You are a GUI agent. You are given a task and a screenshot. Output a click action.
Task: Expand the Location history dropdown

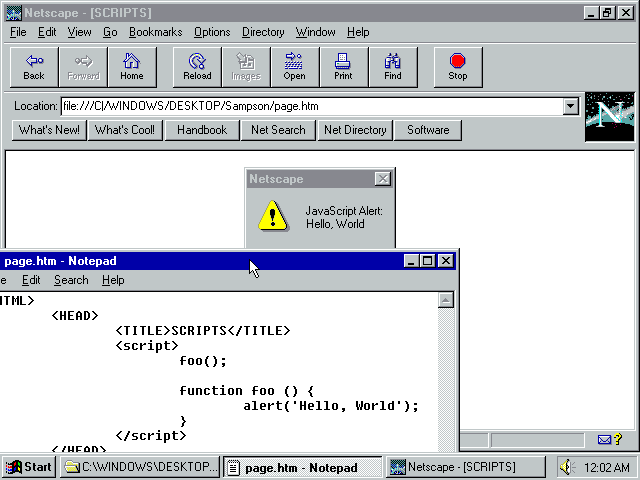(571, 107)
